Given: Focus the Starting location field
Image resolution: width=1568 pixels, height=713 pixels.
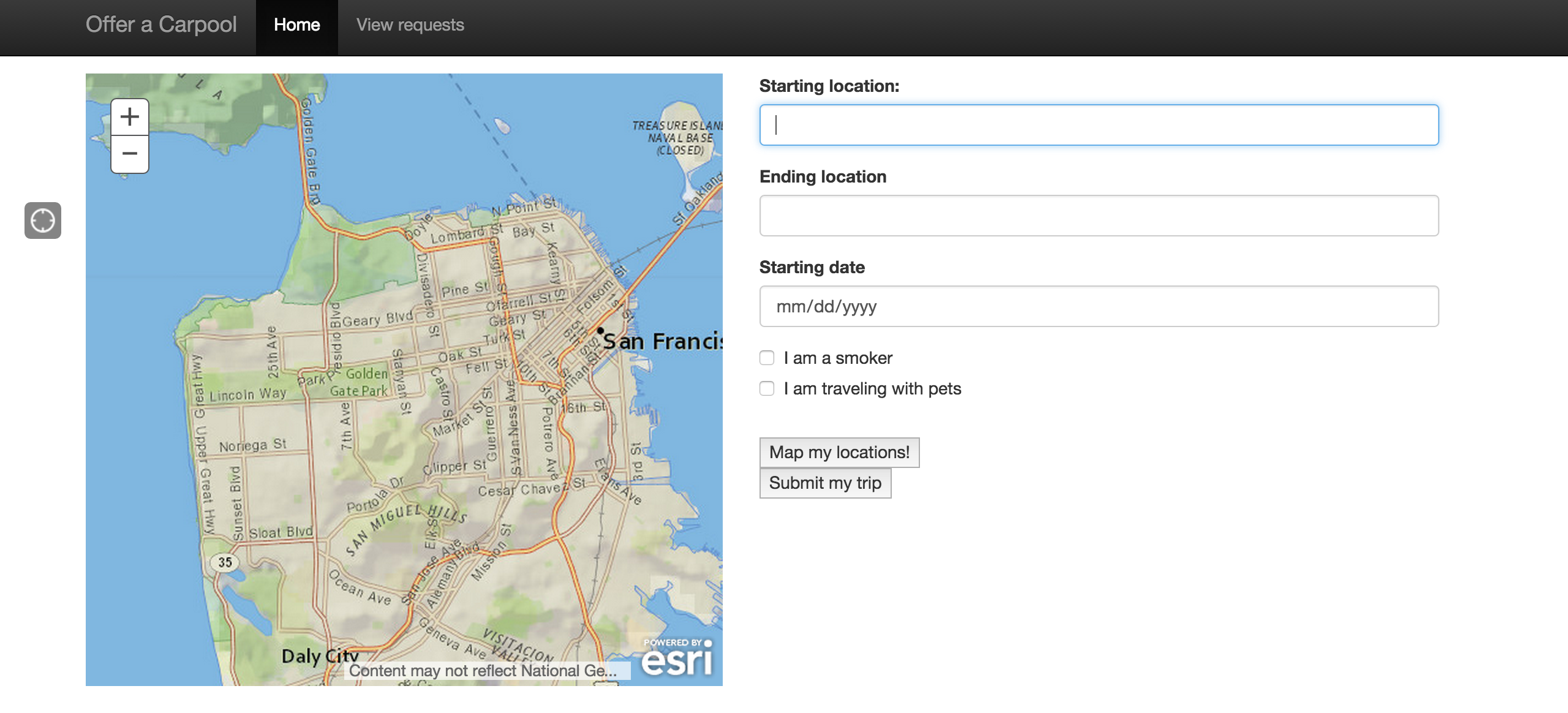Looking at the screenshot, I should pos(1099,125).
